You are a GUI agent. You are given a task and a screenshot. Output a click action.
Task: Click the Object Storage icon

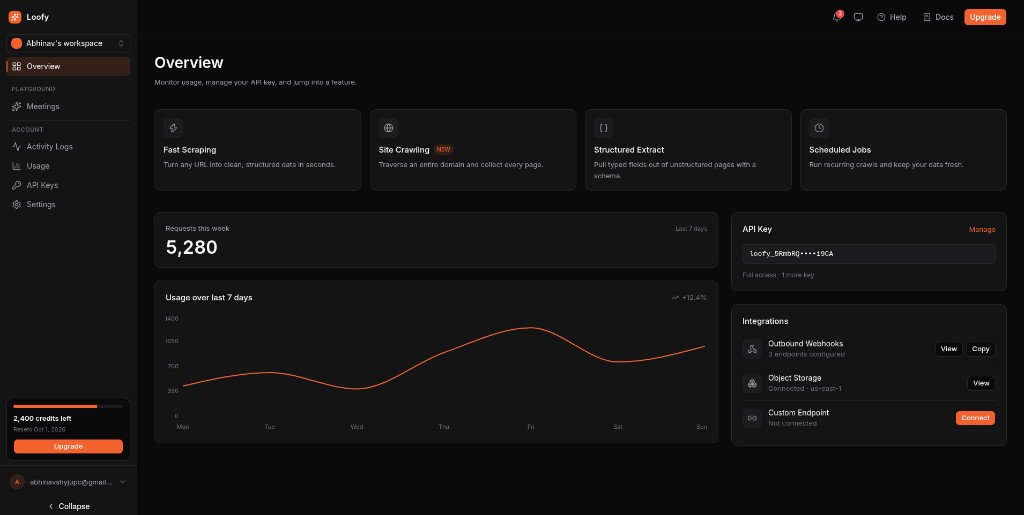[x=752, y=383]
